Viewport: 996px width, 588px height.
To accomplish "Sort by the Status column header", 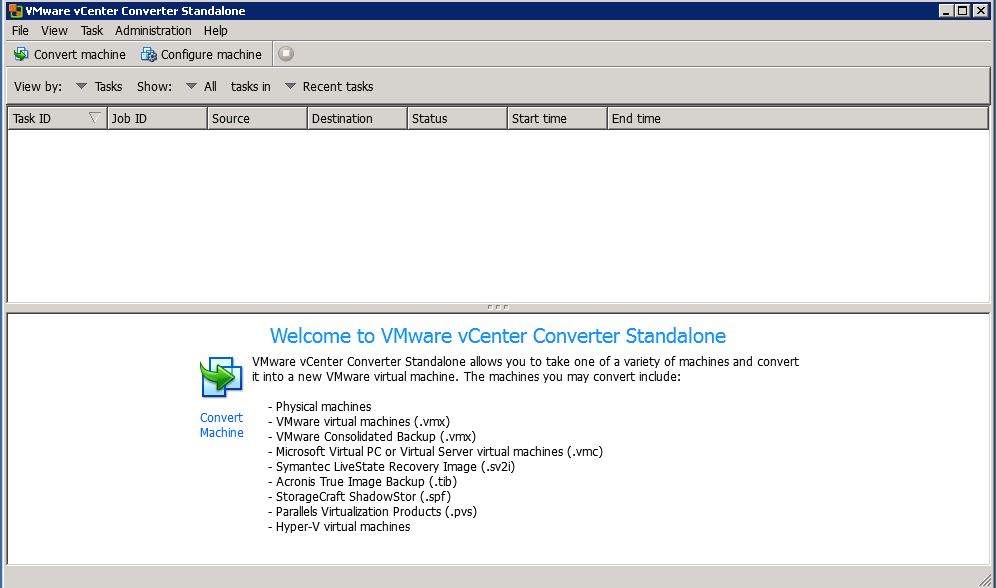I will [x=457, y=119].
